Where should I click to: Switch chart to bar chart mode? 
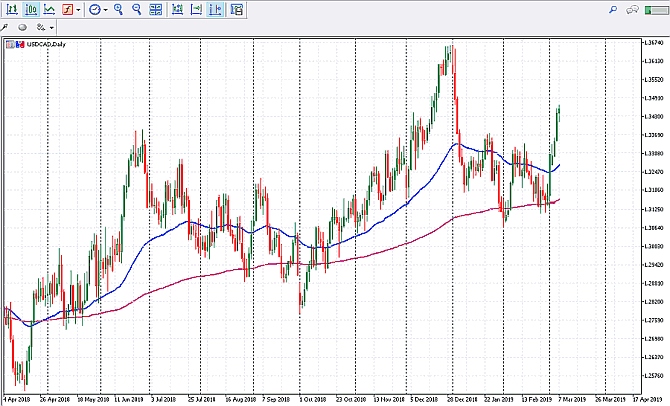point(11,9)
